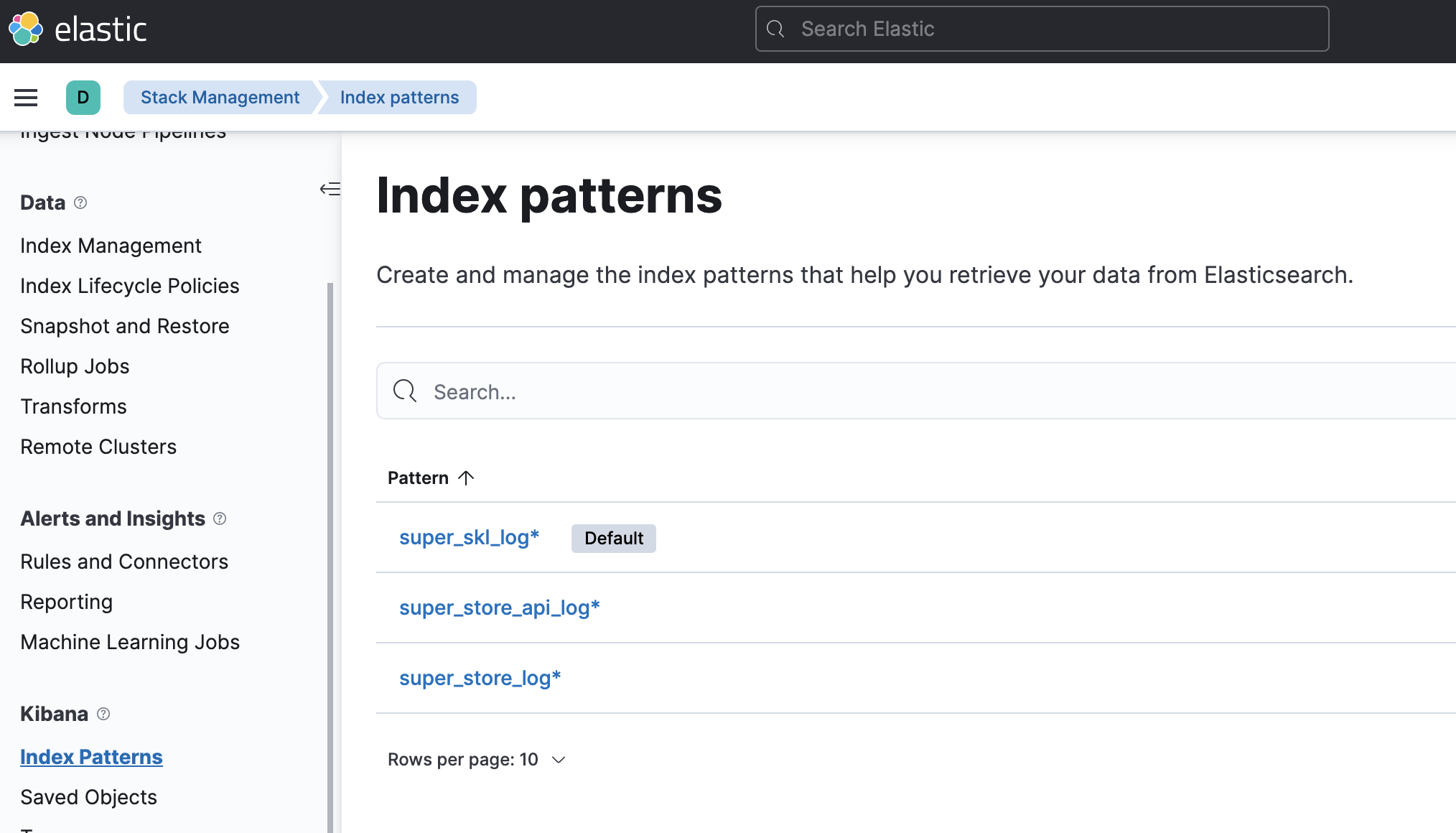Click the Data section heading
The image size is (1456, 833).
click(42, 203)
